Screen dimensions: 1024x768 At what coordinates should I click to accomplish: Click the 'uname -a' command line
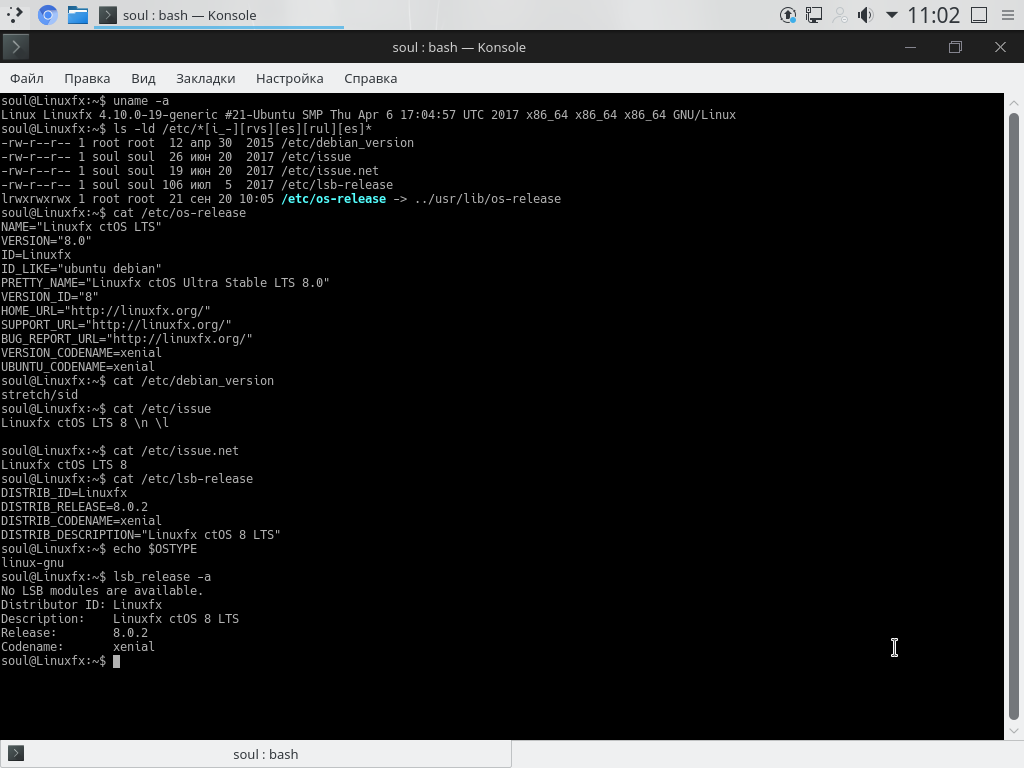coord(85,101)
